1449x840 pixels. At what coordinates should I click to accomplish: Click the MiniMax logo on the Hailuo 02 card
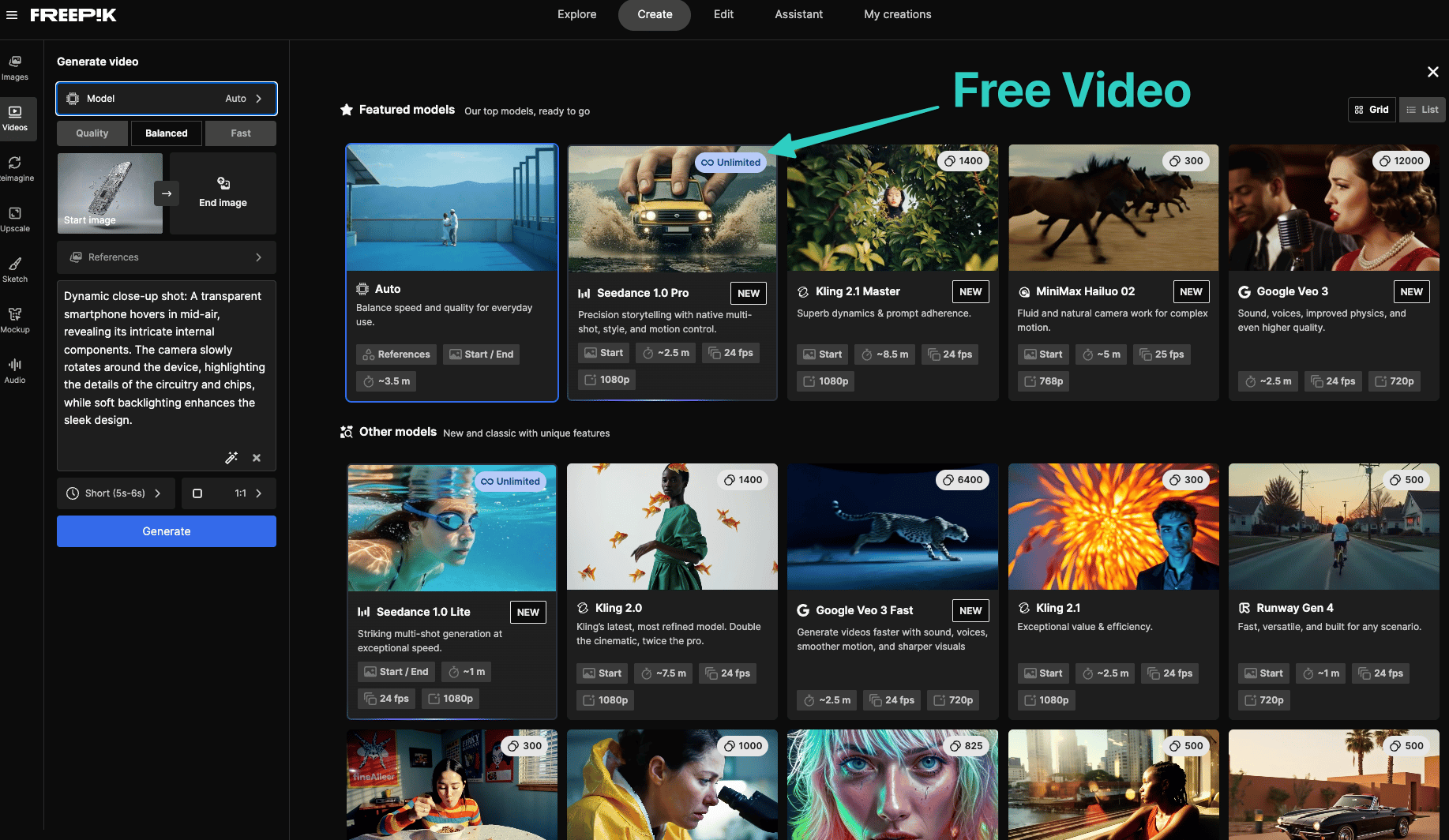click(1024, 292)
